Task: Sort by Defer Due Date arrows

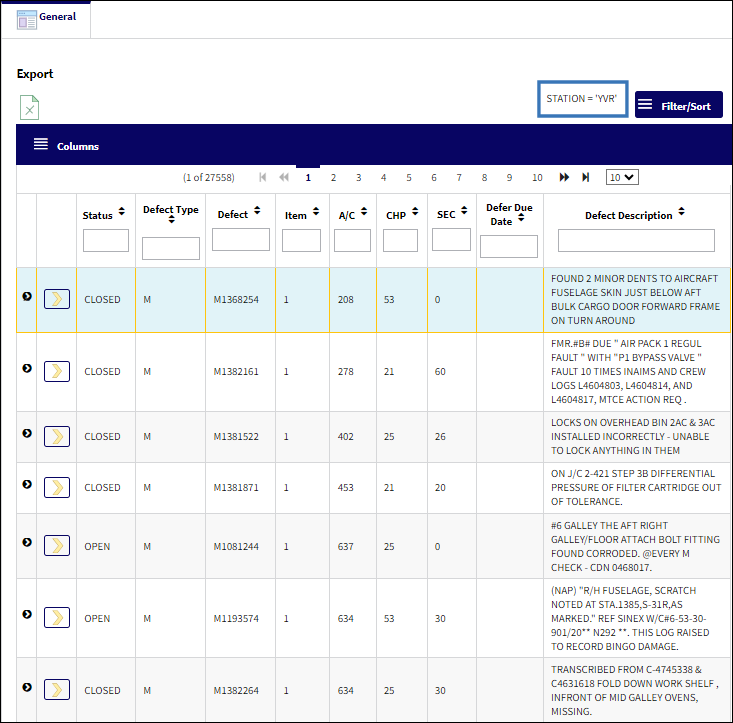Action: (521, 218)
